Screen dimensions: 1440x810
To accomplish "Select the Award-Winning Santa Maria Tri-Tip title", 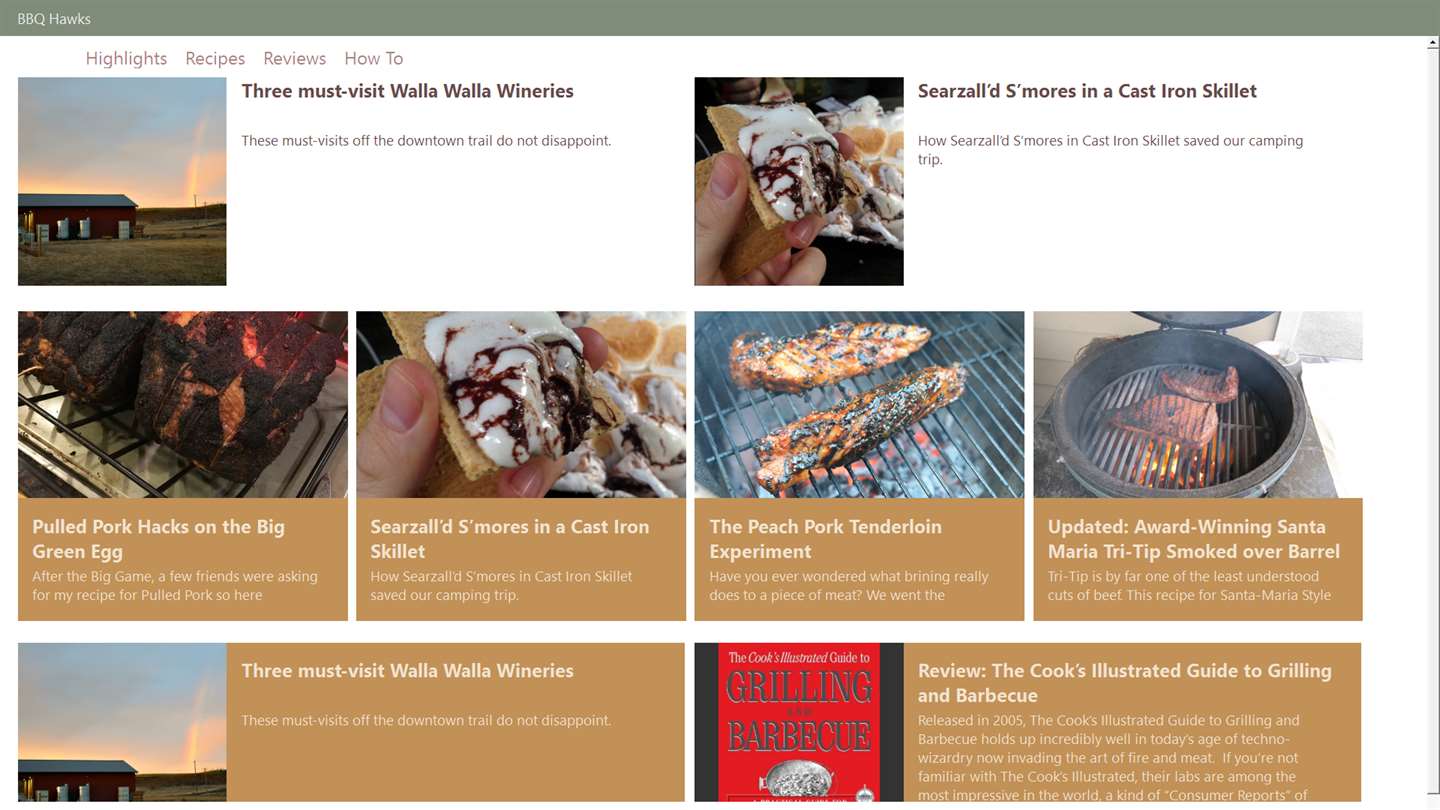I will tap(1194, 539).
